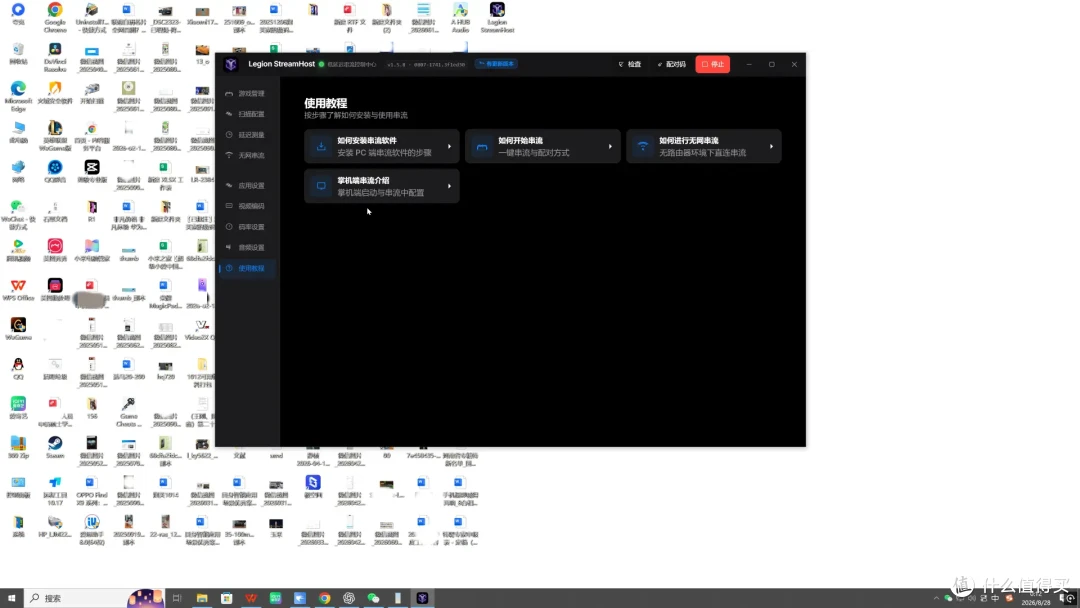Screen dimensions: 1080x608
Task: Click the Wi-Fi icon on 如何进行无网串流 card
Action: click(x=643, y=147)
